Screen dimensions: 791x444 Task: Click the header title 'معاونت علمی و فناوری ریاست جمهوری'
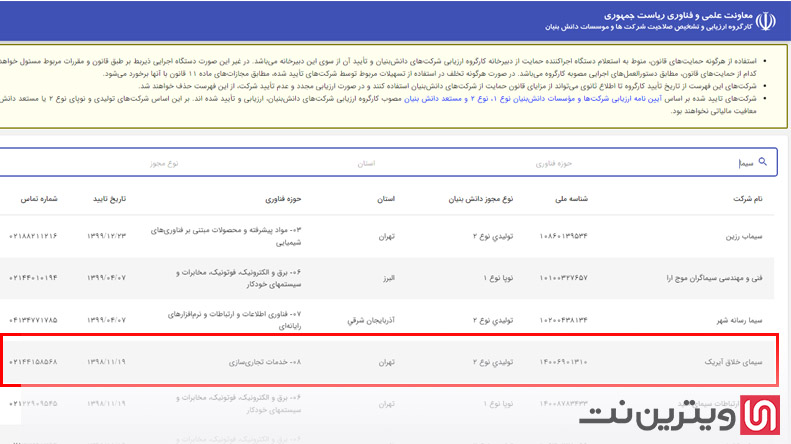point(678,16)
